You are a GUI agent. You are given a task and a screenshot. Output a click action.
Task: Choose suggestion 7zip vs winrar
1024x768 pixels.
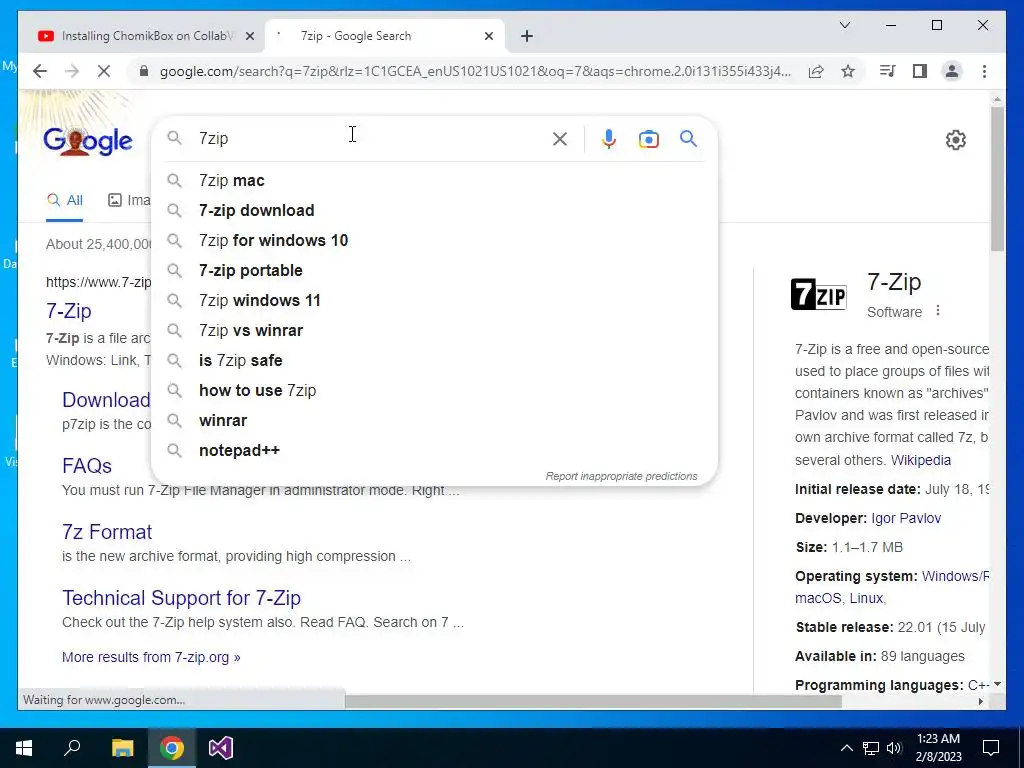pos(434,330)
